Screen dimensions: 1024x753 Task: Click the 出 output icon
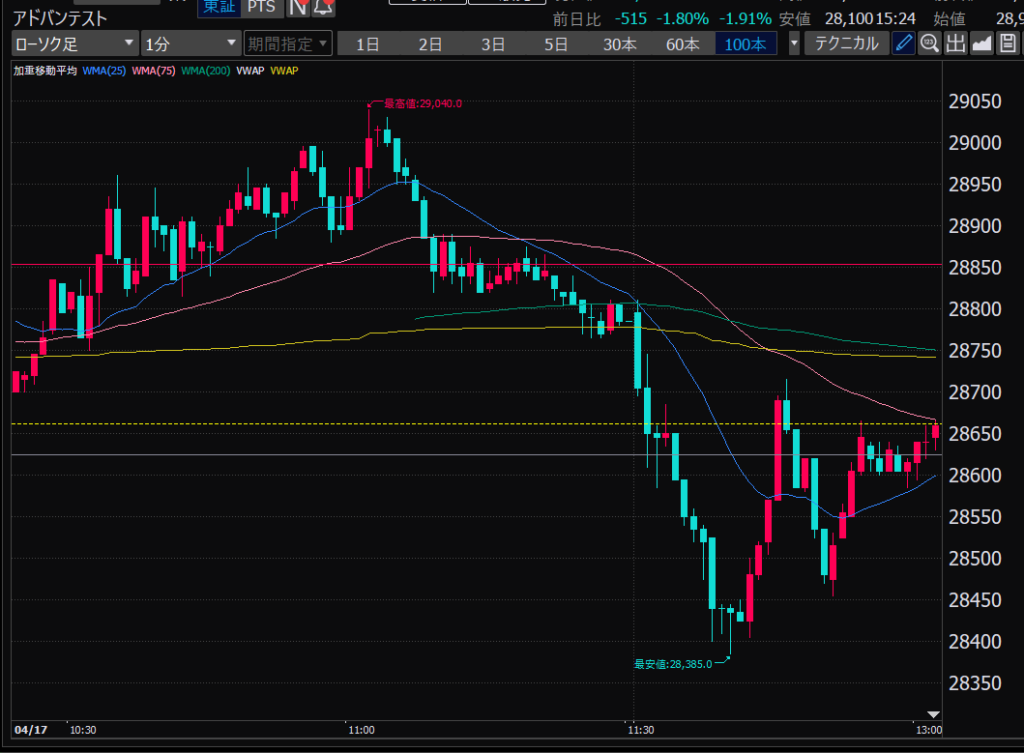tap(955, 43)
